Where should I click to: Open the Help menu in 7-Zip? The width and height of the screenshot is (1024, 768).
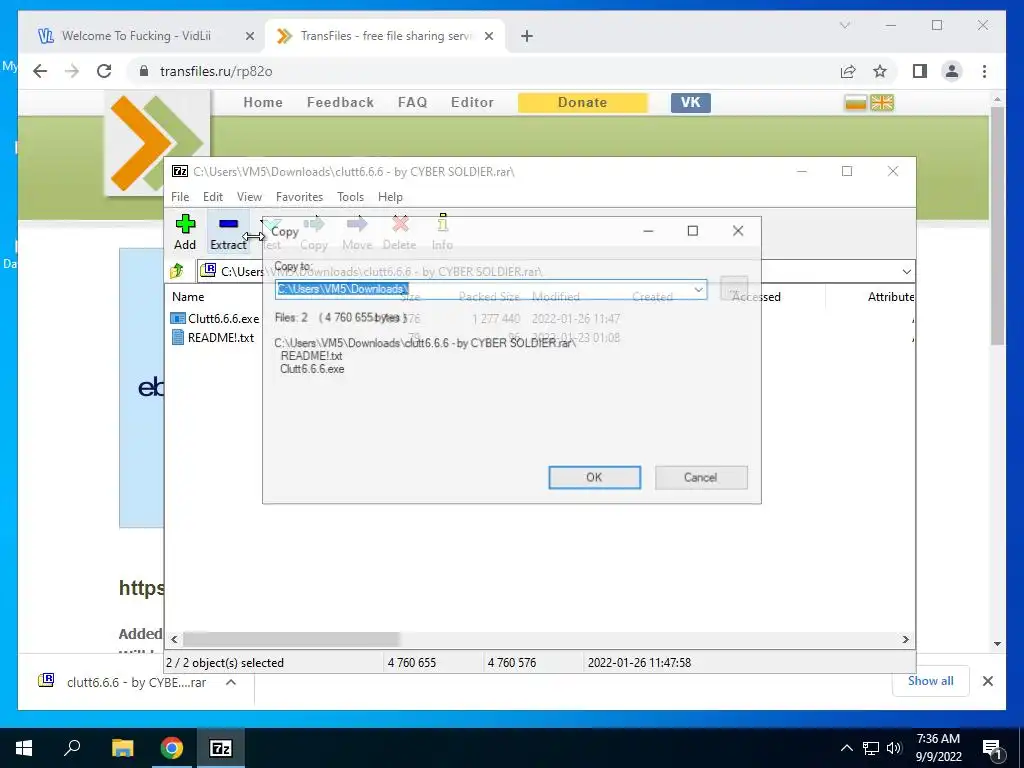pos(390,197)
